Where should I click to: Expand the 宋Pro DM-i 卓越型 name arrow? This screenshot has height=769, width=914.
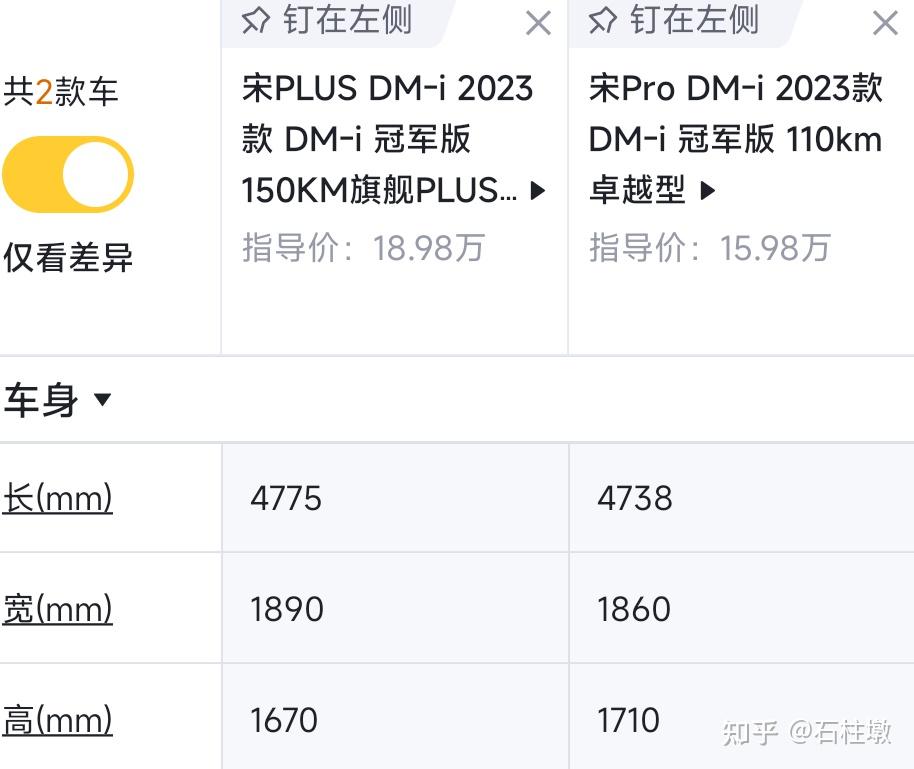[x=709, y=190]
